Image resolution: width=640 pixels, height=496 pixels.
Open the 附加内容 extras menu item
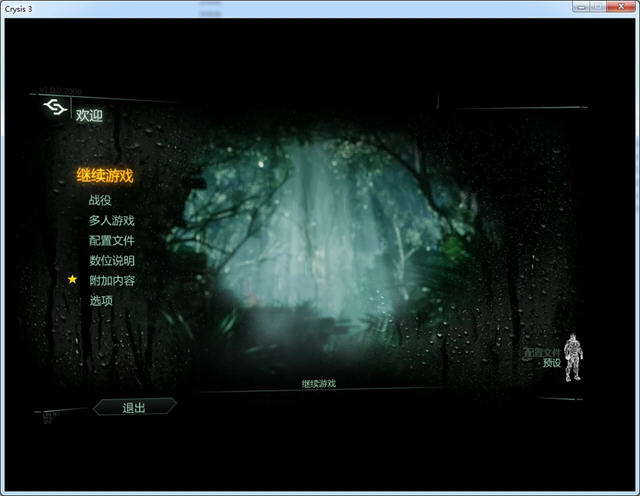(112, 280)
